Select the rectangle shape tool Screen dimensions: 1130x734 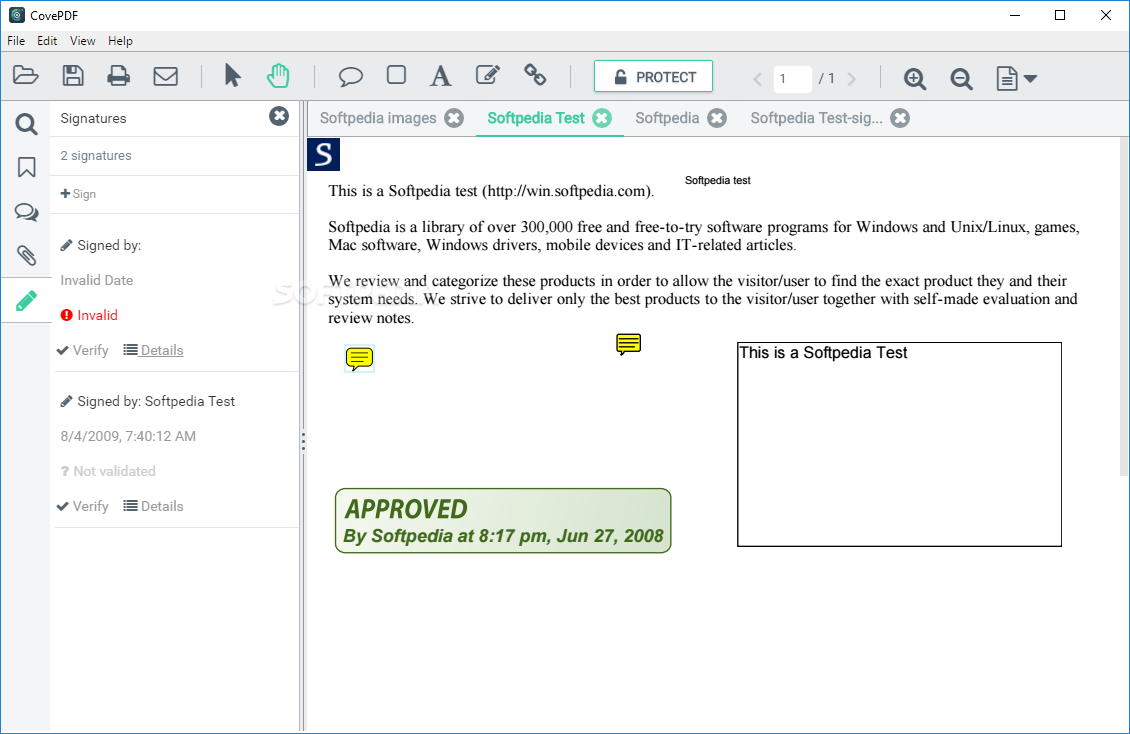(x=396, y=75)
